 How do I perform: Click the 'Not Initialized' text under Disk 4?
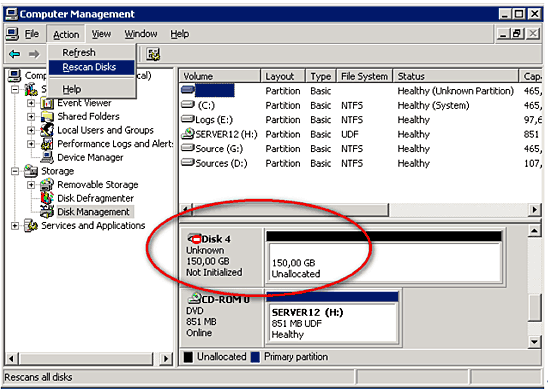[x=214, y=272]
